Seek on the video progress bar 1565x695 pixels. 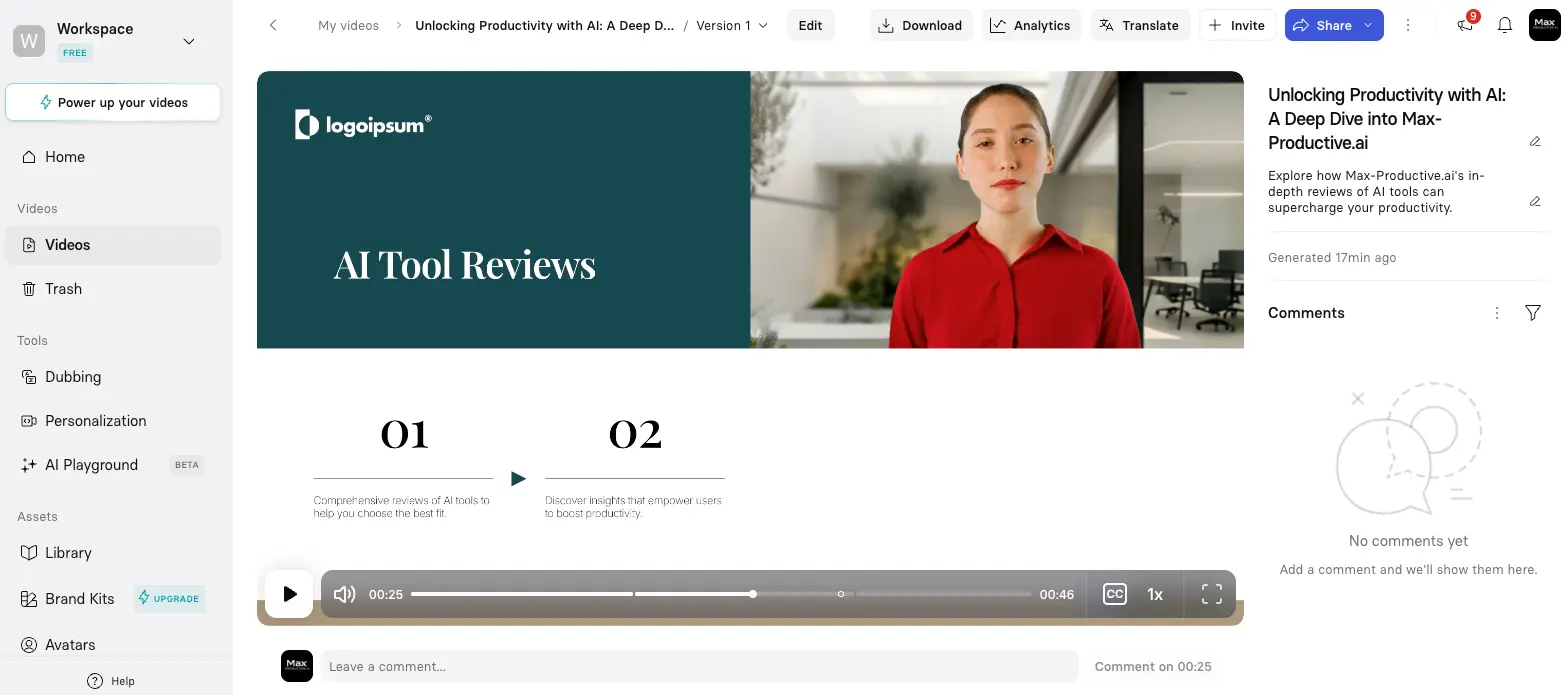tap(721, 594)
